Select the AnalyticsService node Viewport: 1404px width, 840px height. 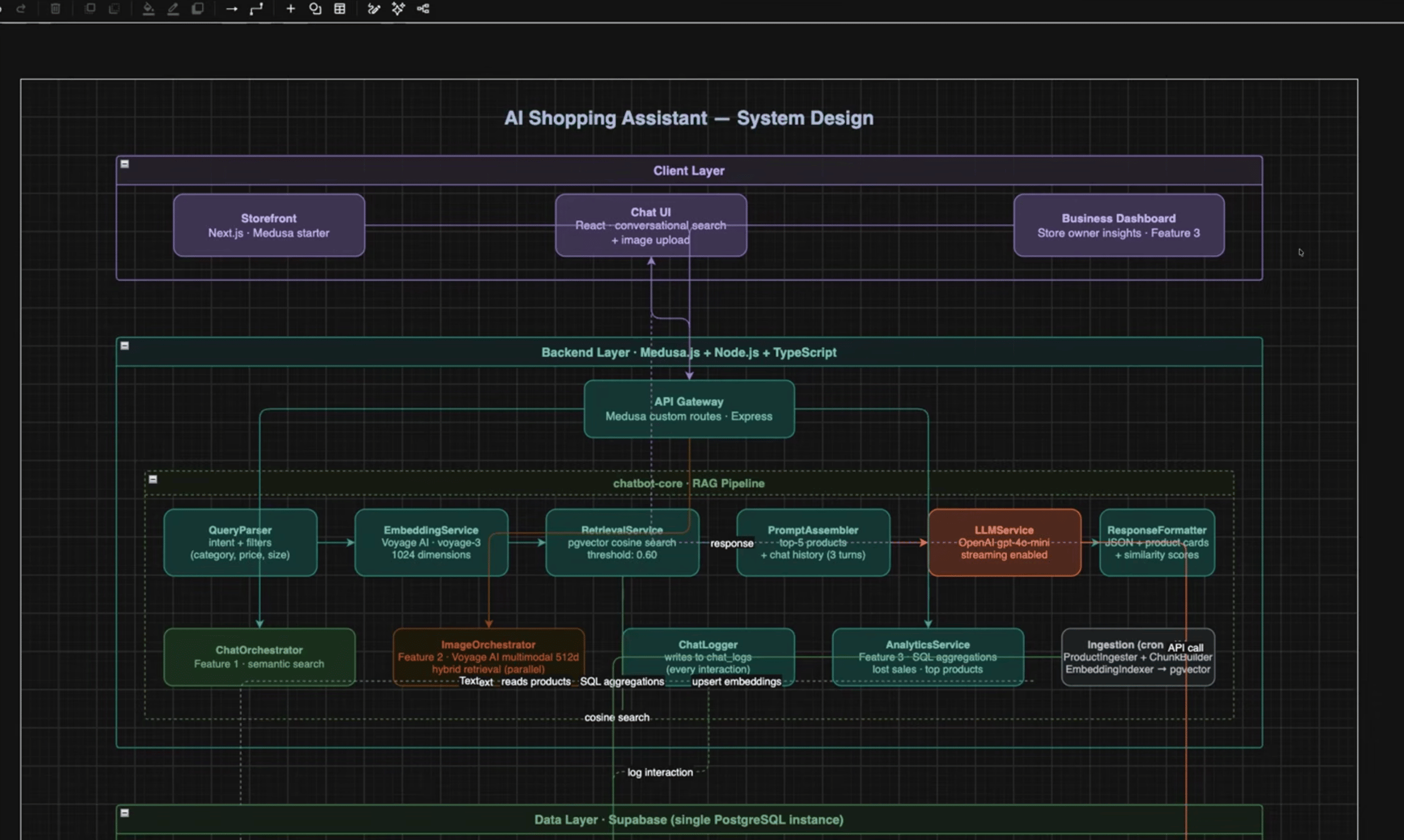click(x=928, y=657)
